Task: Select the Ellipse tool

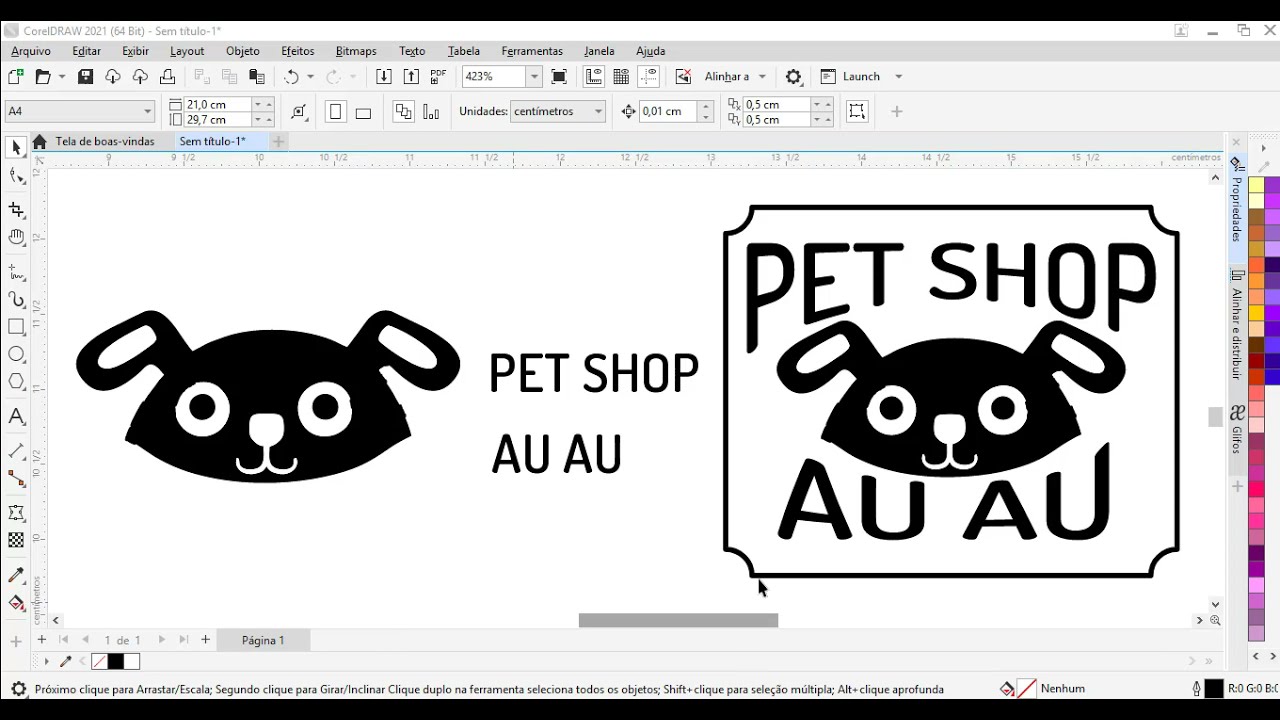Action: pos(16,354)
